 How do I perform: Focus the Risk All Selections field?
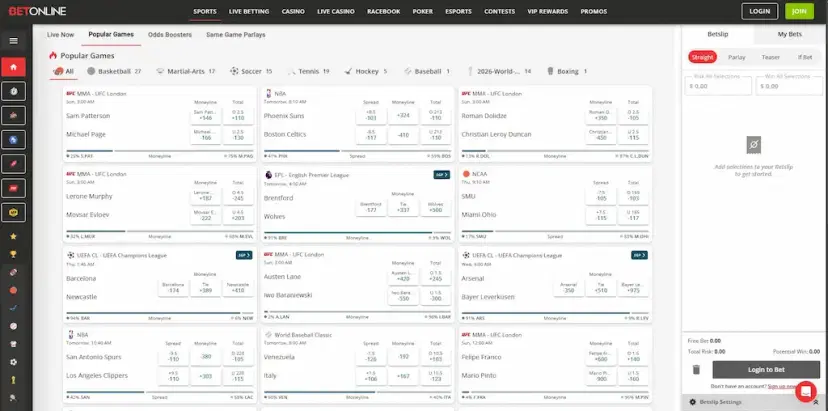click(x=718, y=86)
